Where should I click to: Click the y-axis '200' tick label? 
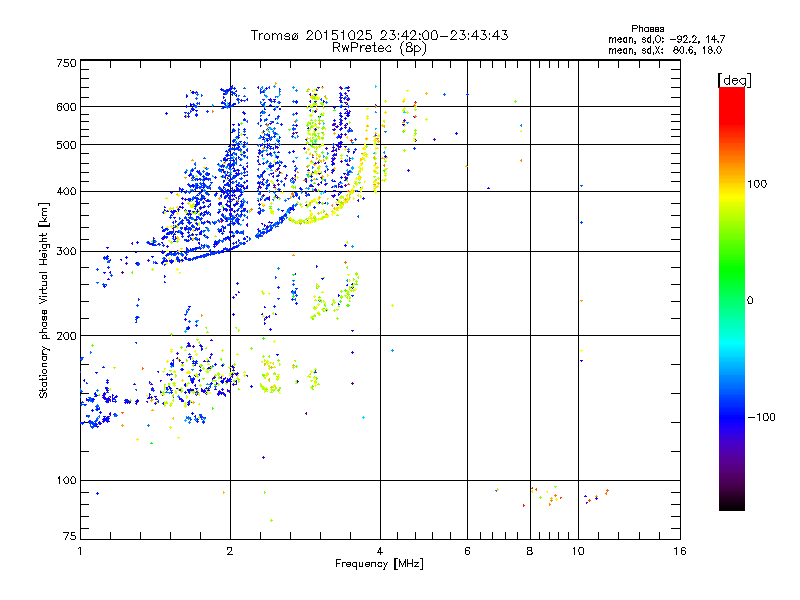tap(66, 336)
